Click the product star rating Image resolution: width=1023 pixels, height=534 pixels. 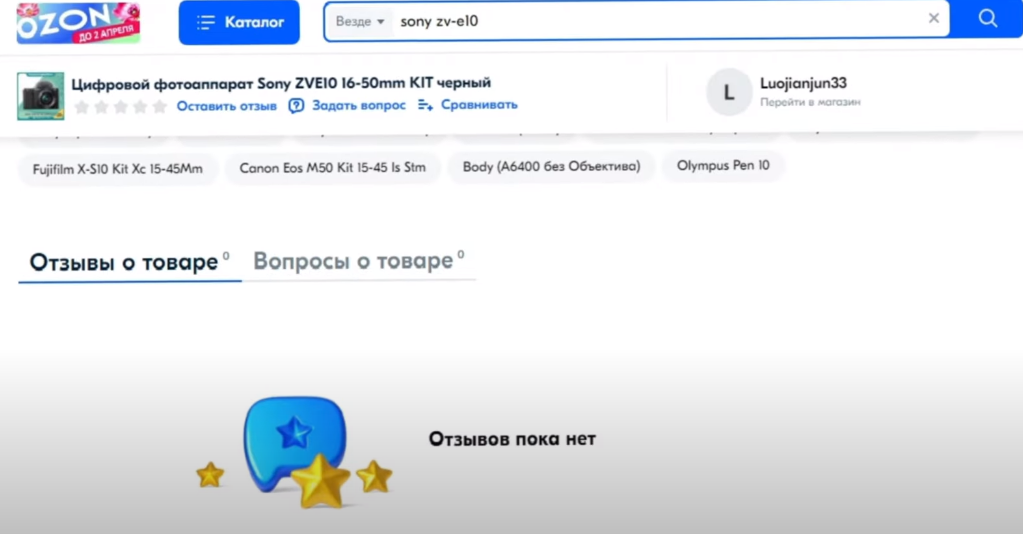click(120, 106)
